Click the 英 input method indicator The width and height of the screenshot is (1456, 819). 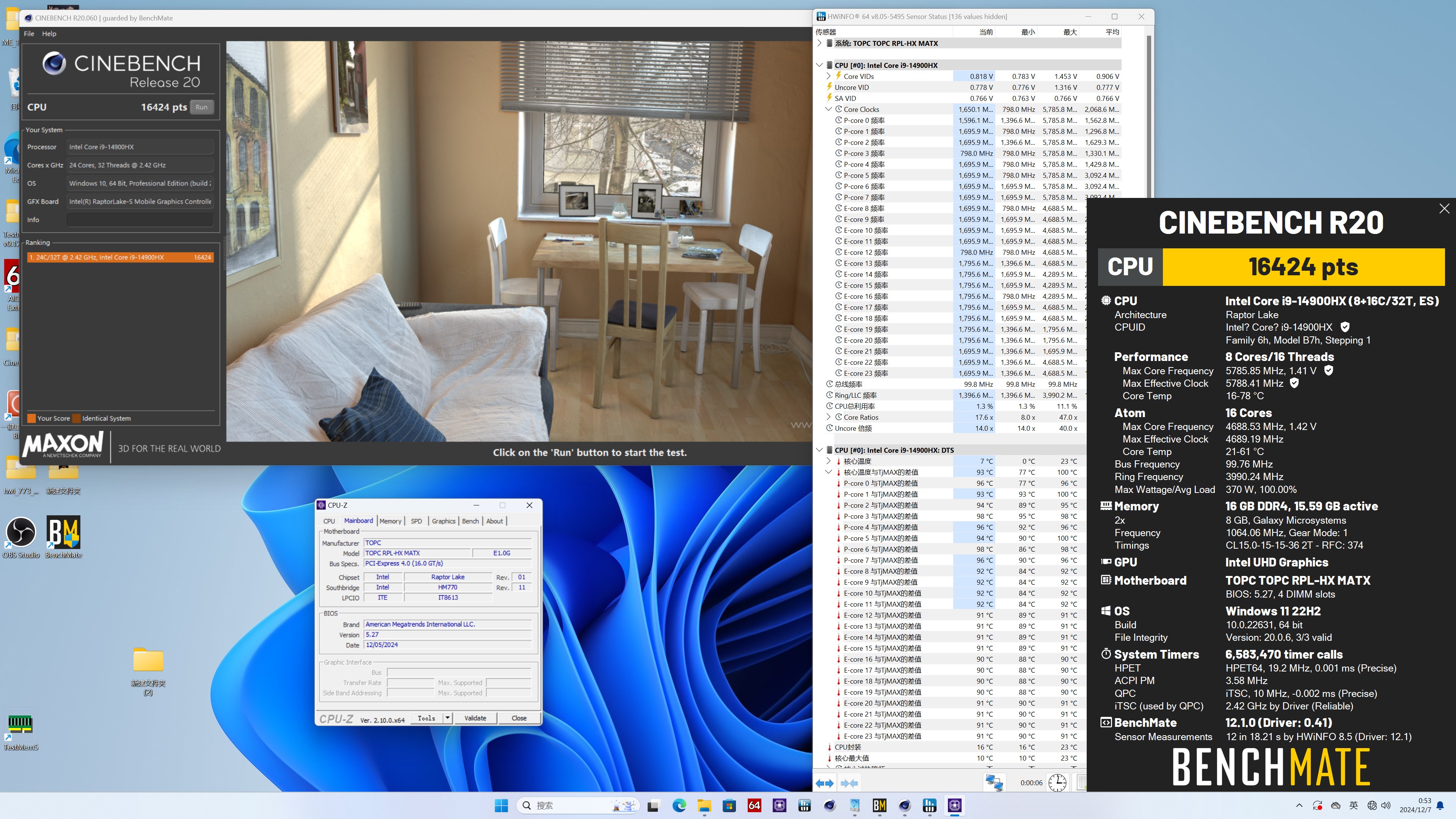(1354, 805)
